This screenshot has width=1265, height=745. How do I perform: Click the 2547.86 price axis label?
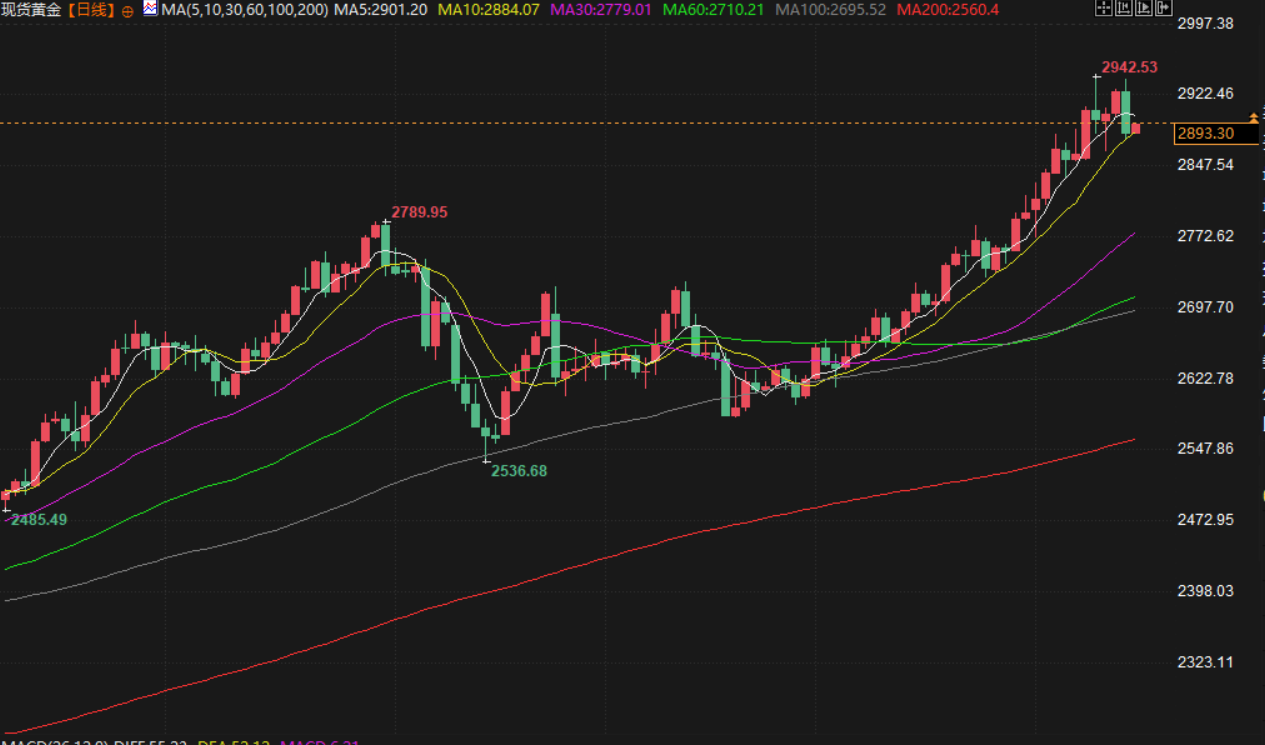coord(1205,448)
